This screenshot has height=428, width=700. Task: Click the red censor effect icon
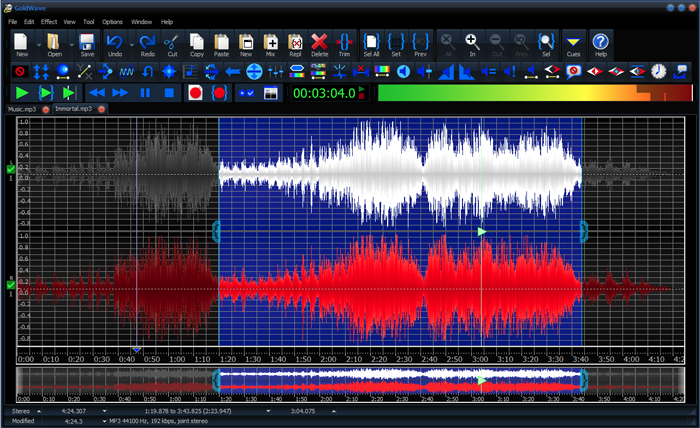tap(20, 71)
